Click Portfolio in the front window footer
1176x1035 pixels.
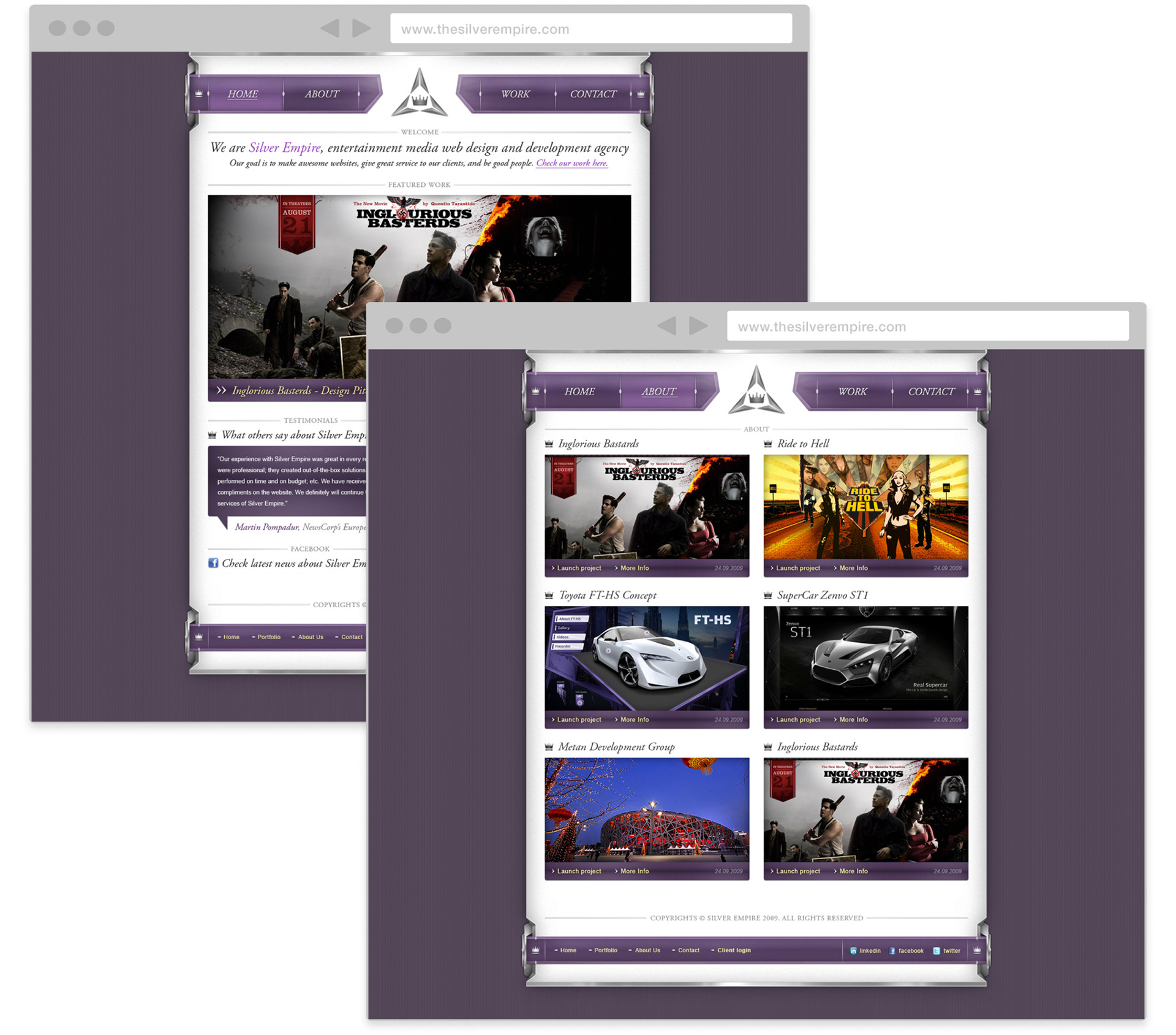point(605,950)
